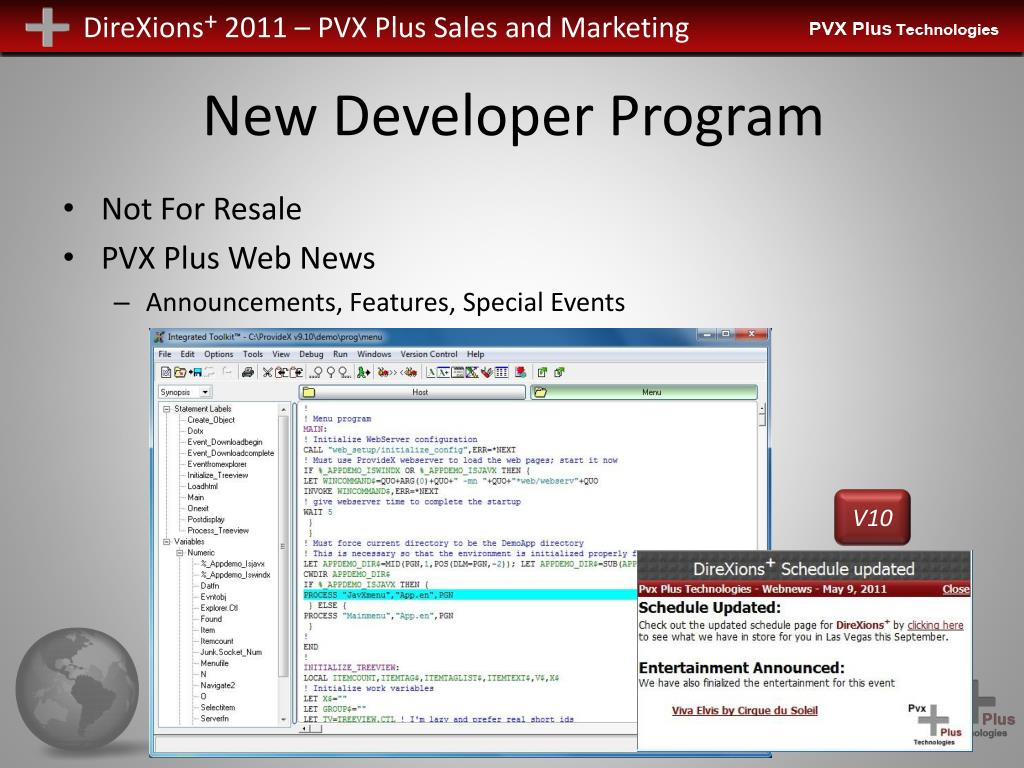Collapse the Numeric tree node
Screen dimensions: 1024x768
tap(180, 552)
